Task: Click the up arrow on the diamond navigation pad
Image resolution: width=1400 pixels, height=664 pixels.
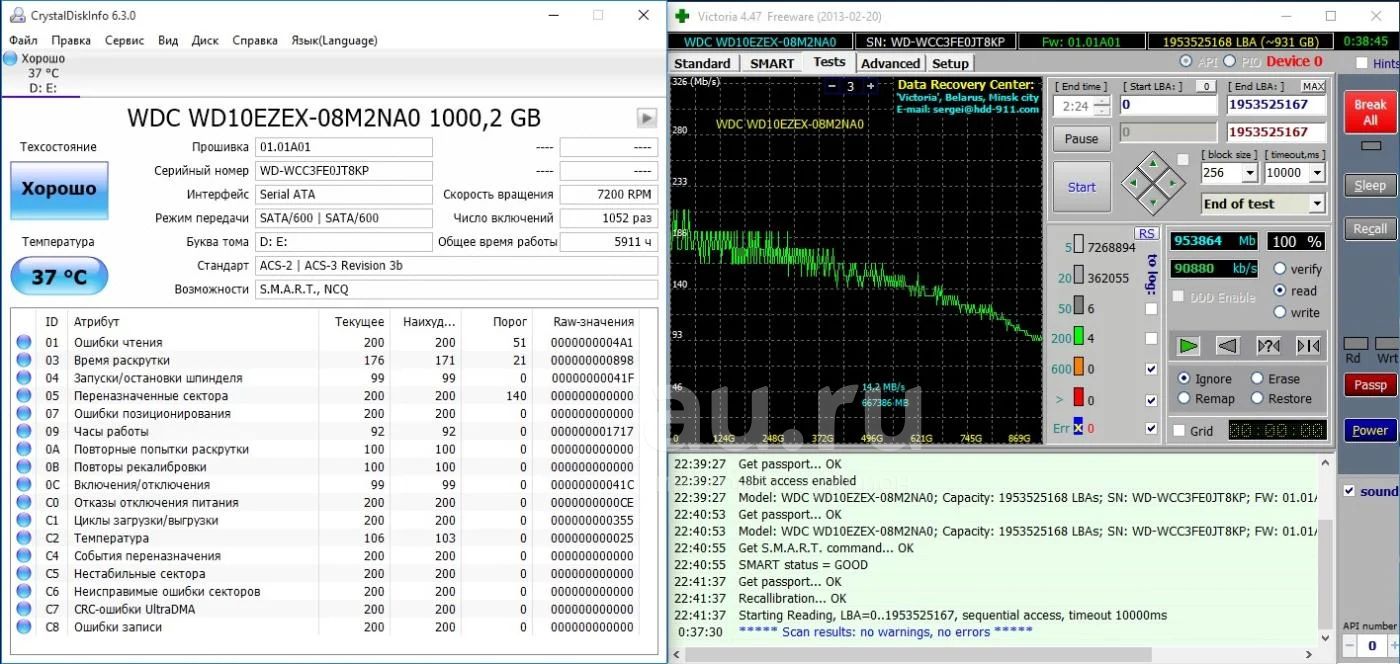Action: (1153, 163)
